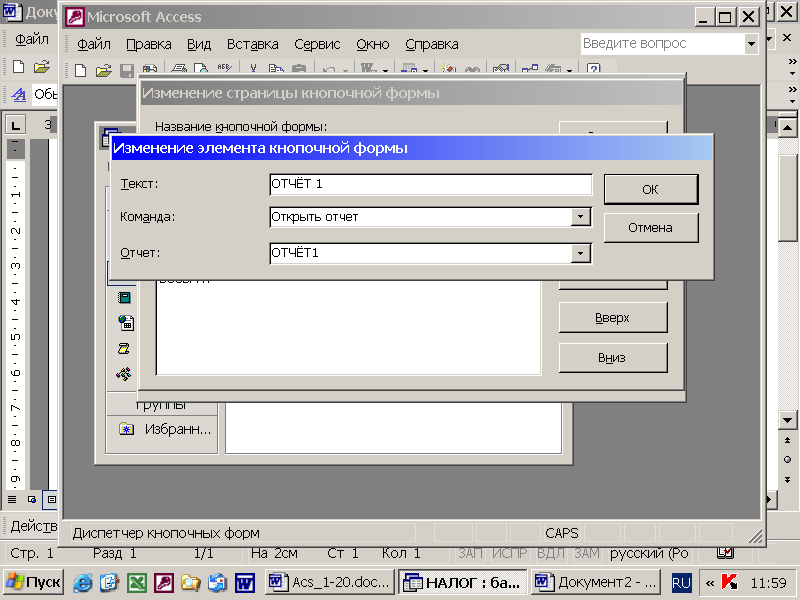Viewport: 800px width, 600px height.
Task: Click the Code wand icon in Access toolbar
Action: 448,69
